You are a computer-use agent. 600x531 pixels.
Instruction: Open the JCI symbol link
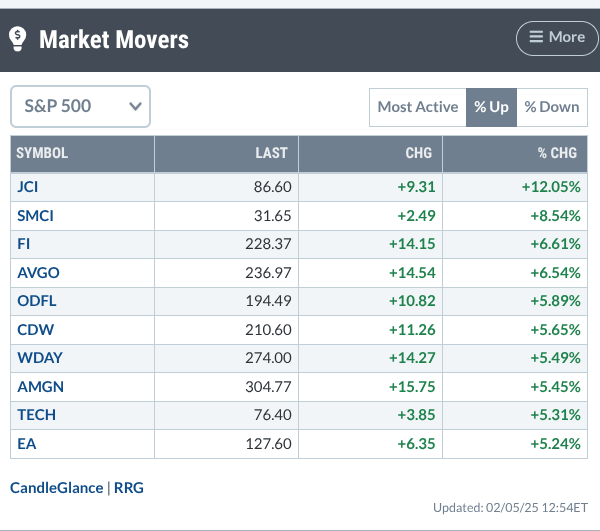tap(28, 186)
